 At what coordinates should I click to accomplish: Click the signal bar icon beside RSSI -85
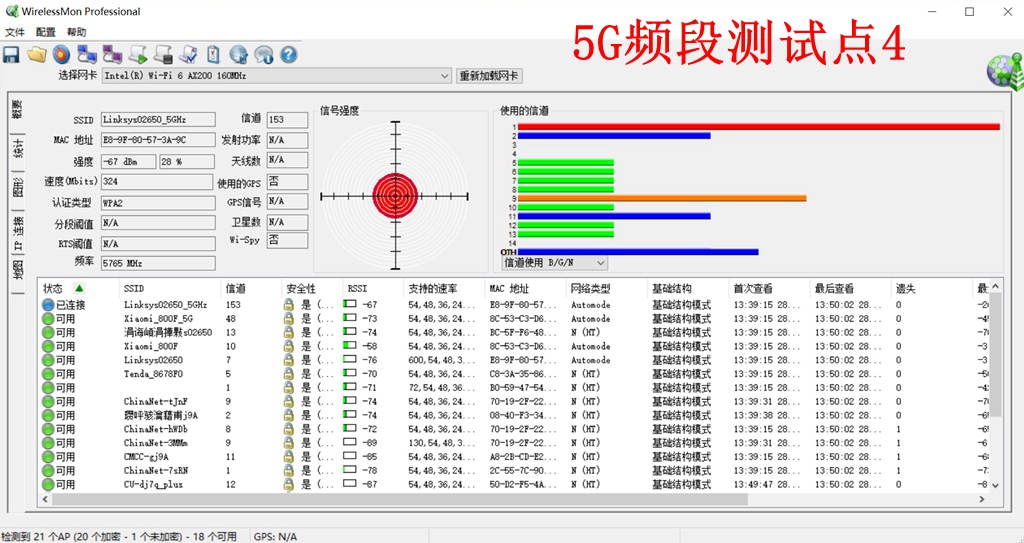(x=350, y=456)
